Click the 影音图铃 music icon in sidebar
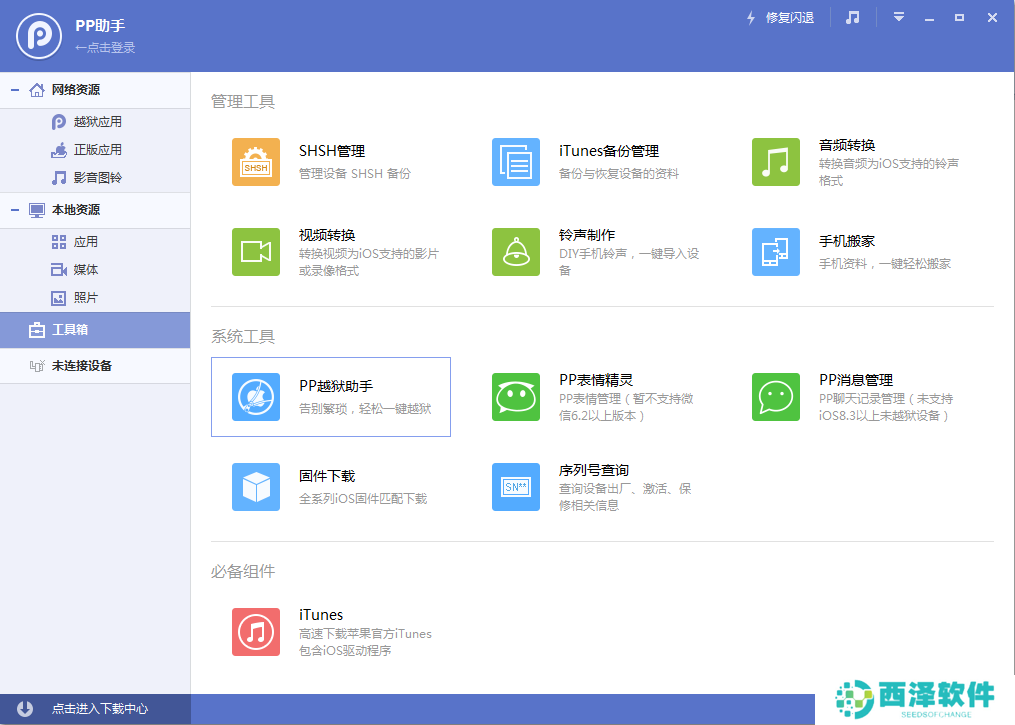The width and height of the screenshot is (1015, 725). [59, 178]
